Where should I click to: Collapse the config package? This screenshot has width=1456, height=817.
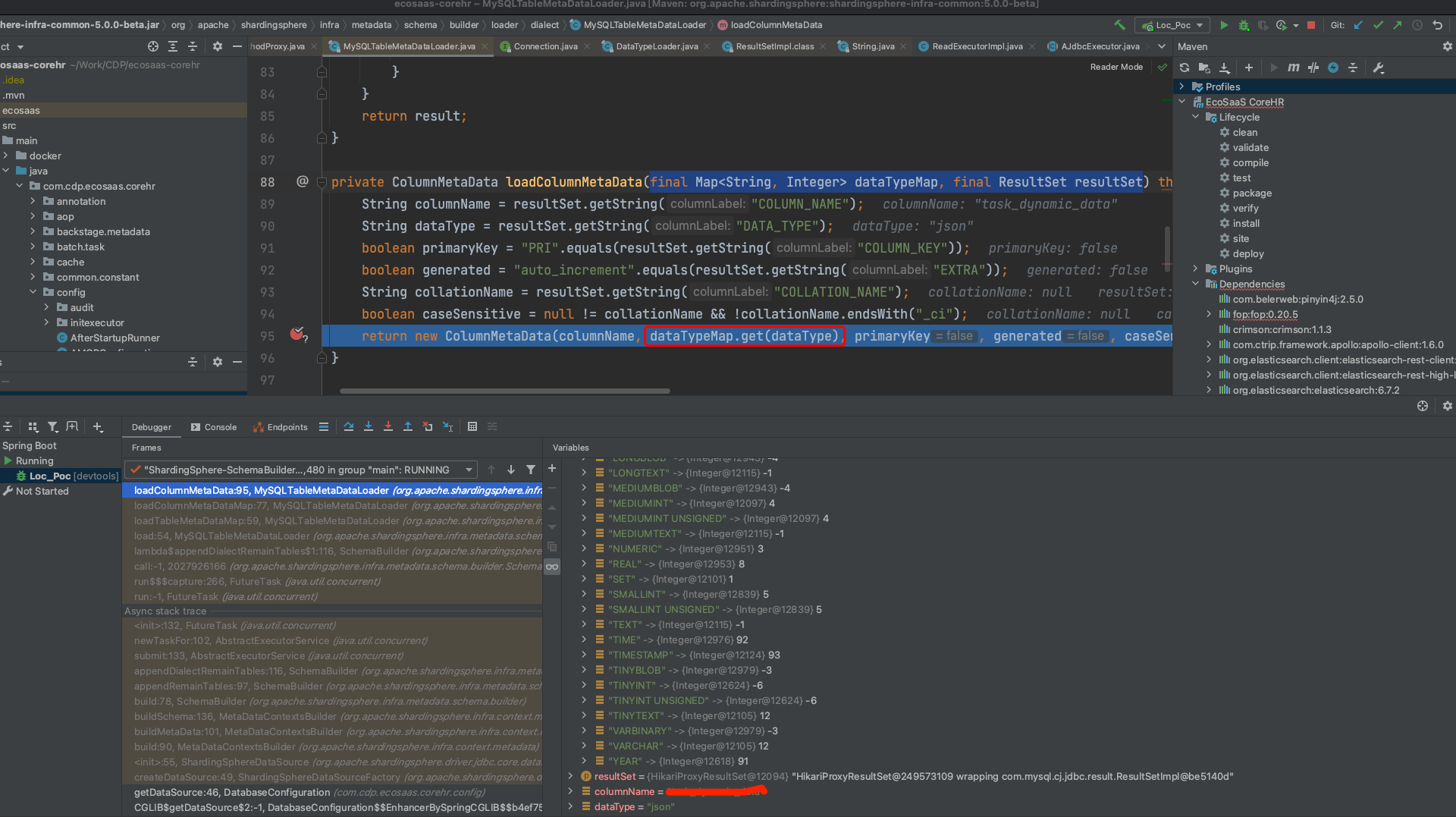33,292
